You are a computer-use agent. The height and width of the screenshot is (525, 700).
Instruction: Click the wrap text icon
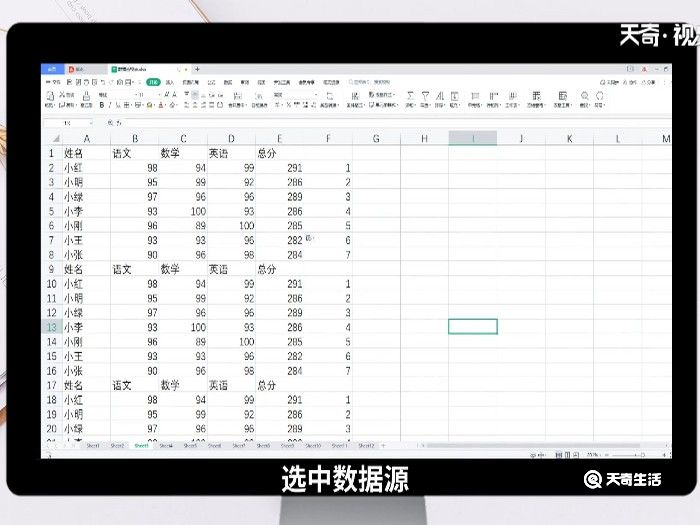[258, 96]
